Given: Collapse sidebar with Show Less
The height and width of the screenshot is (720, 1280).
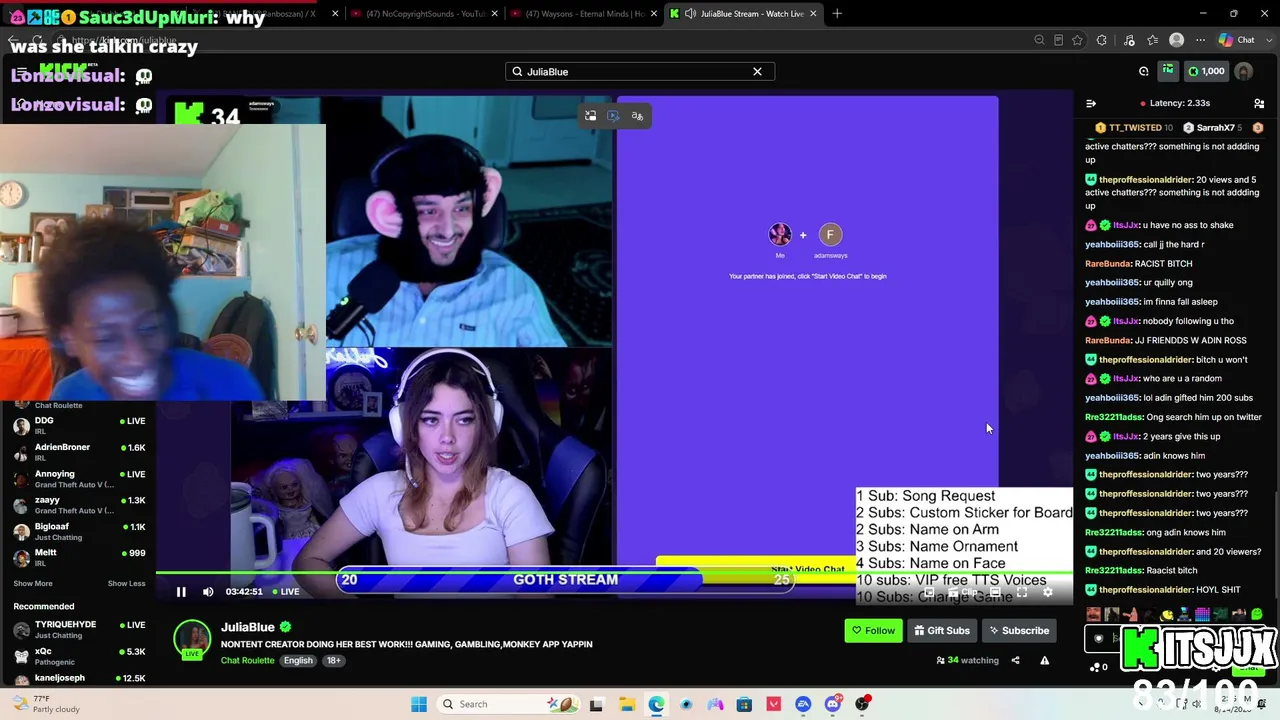Looking at the screenshot, I should pos(126,584).
